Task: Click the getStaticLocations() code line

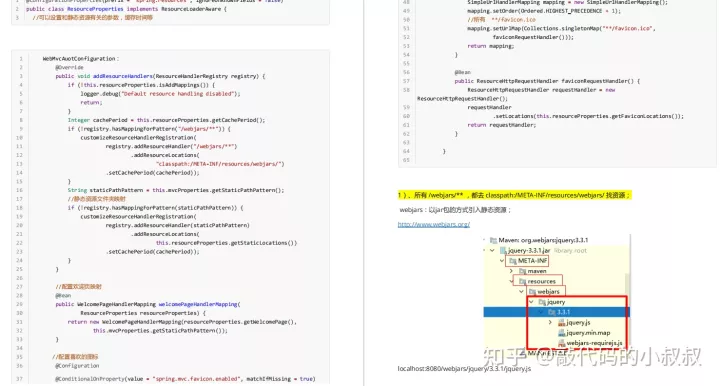Action: [x=226, y=243]
